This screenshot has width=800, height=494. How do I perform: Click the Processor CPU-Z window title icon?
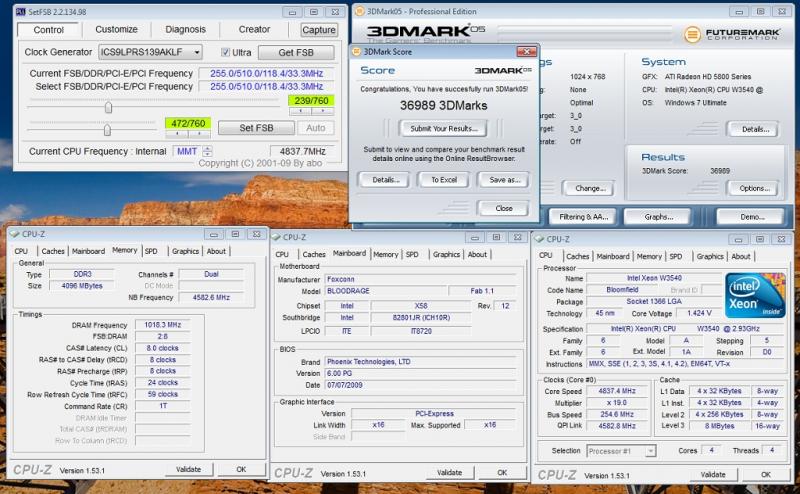pos(539,239)
